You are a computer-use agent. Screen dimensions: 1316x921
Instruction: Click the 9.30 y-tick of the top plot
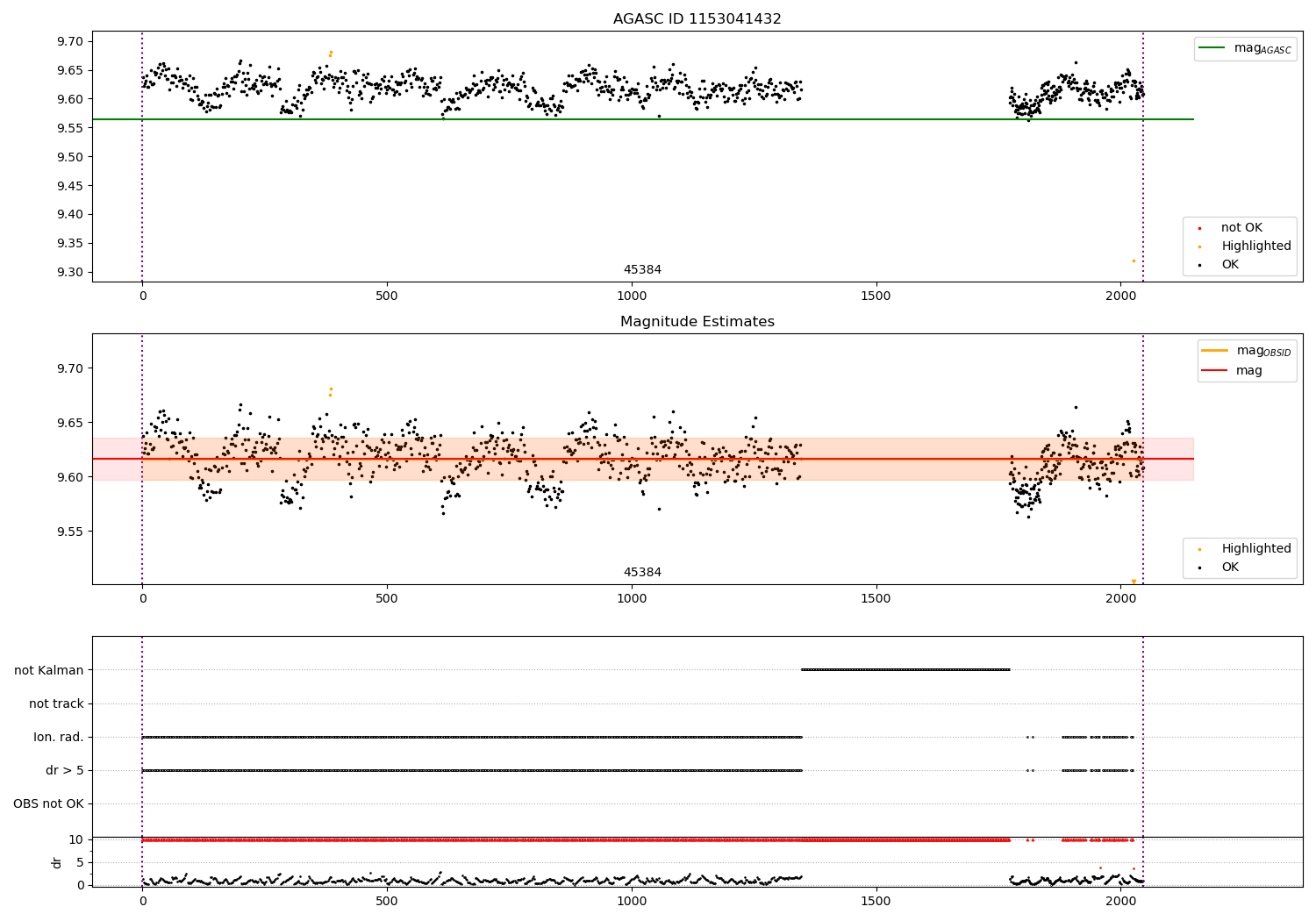(71, 272)
